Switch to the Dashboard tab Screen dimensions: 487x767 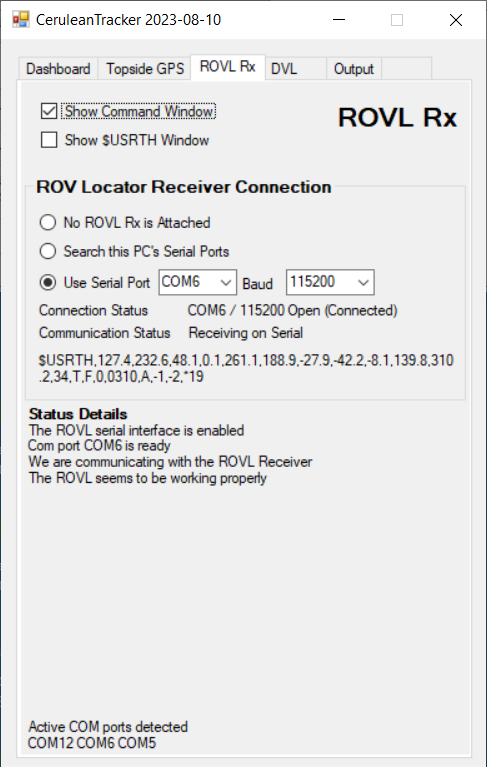(x=58, y=68)
